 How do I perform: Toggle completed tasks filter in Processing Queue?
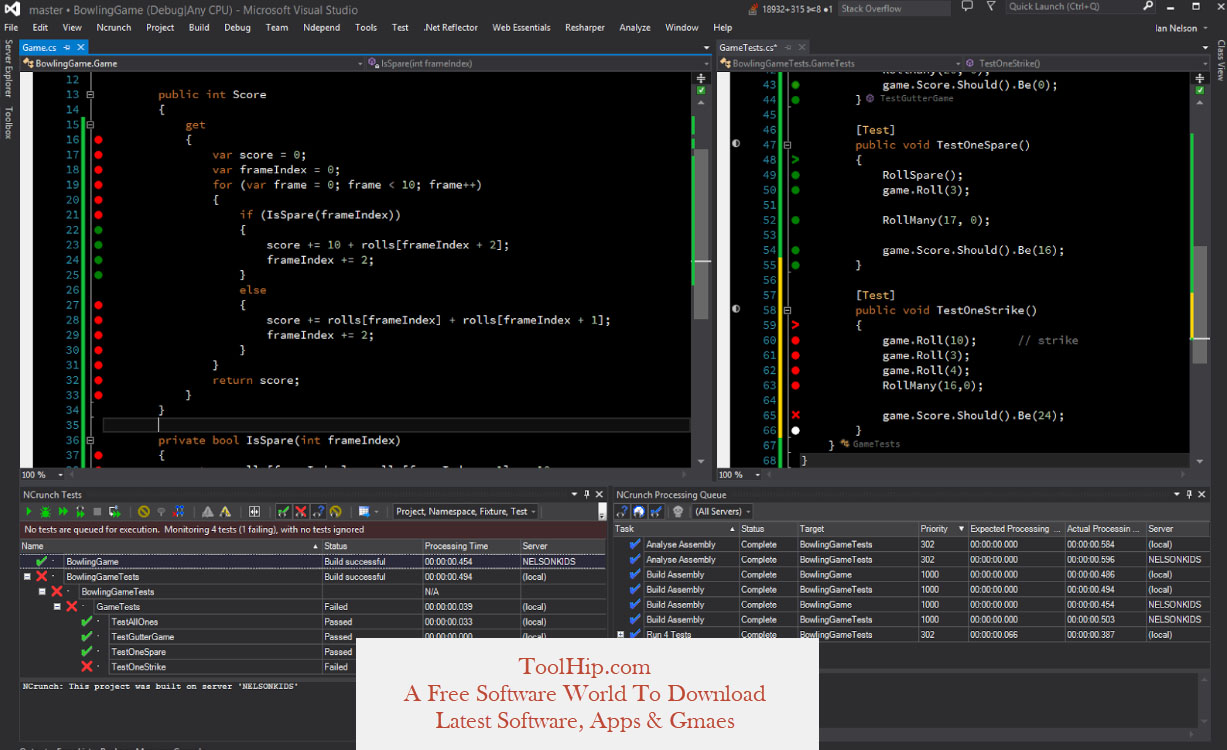656,511
